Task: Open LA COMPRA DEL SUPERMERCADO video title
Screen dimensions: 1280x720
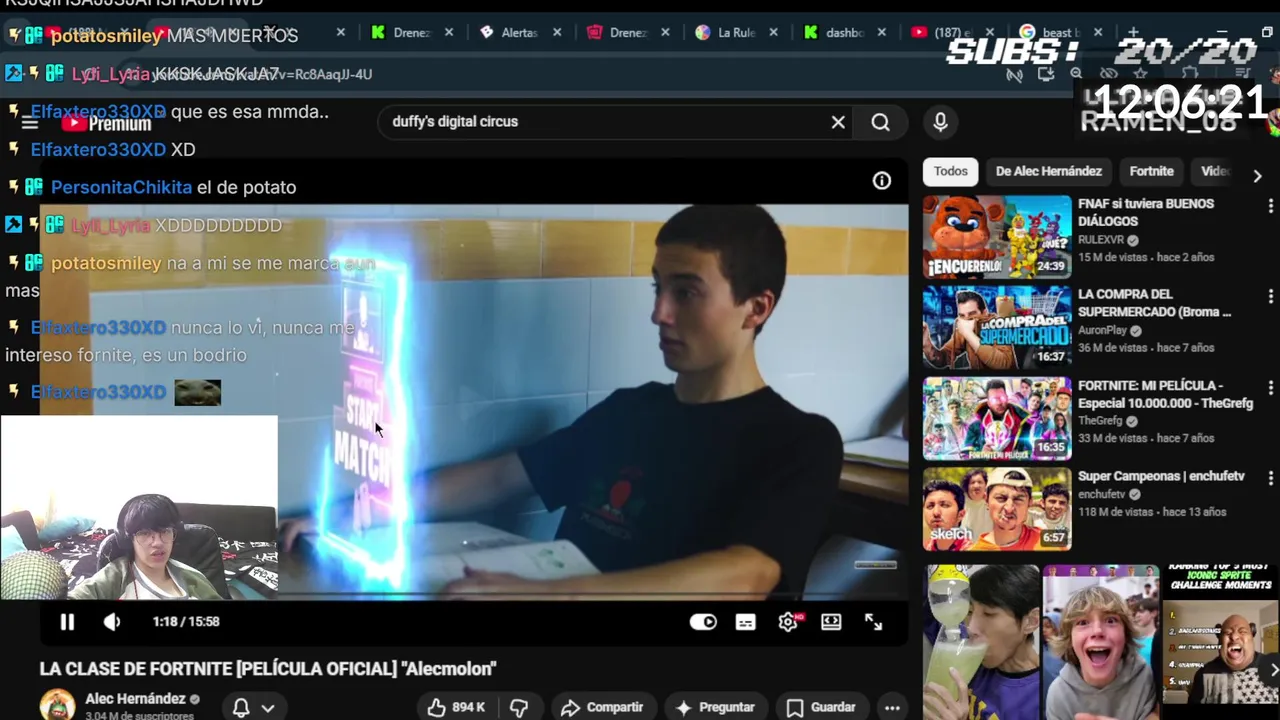Action: pyautogui.click(x=1154, y=302)
